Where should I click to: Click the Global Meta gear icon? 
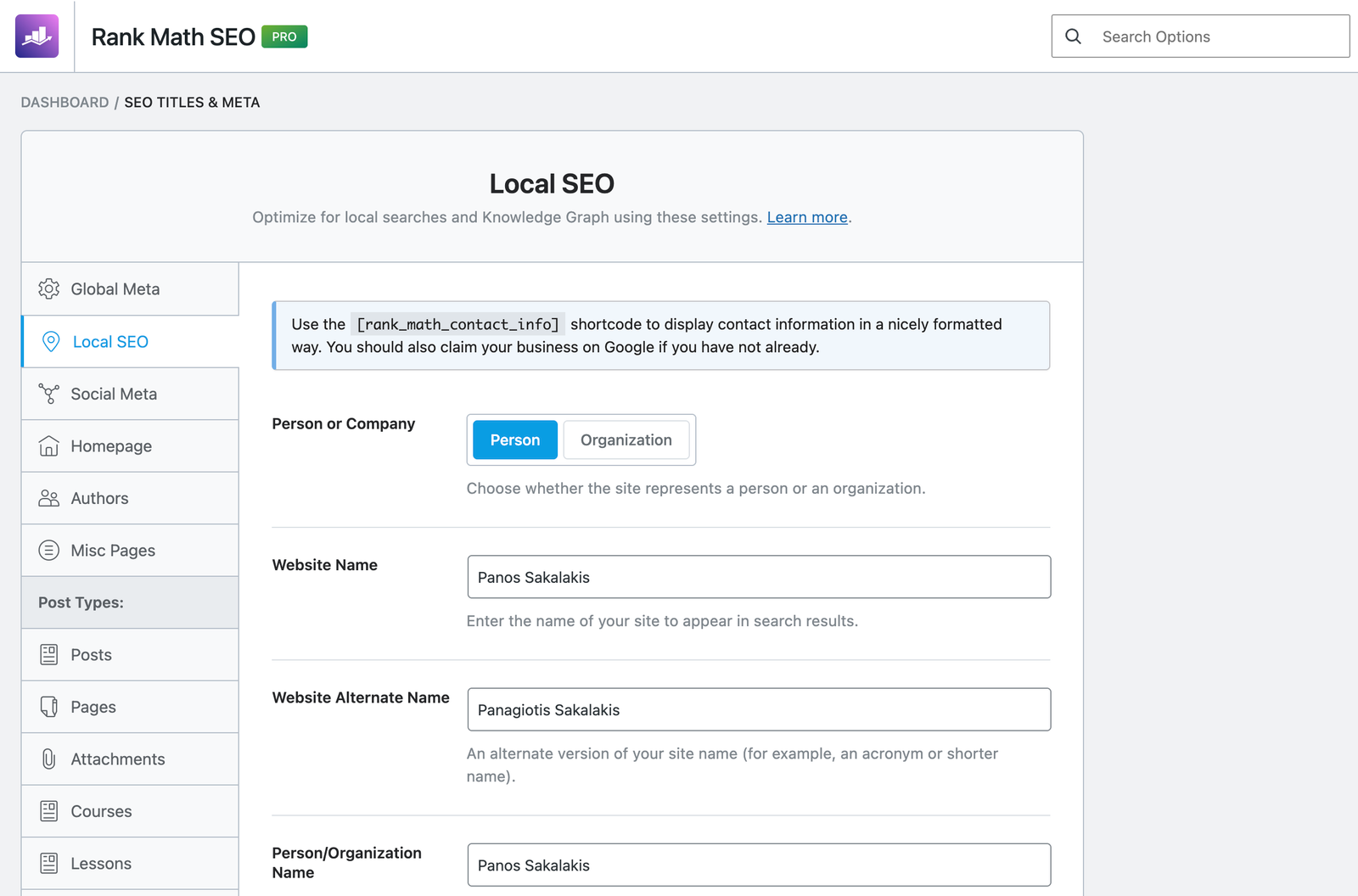(49, 289)
